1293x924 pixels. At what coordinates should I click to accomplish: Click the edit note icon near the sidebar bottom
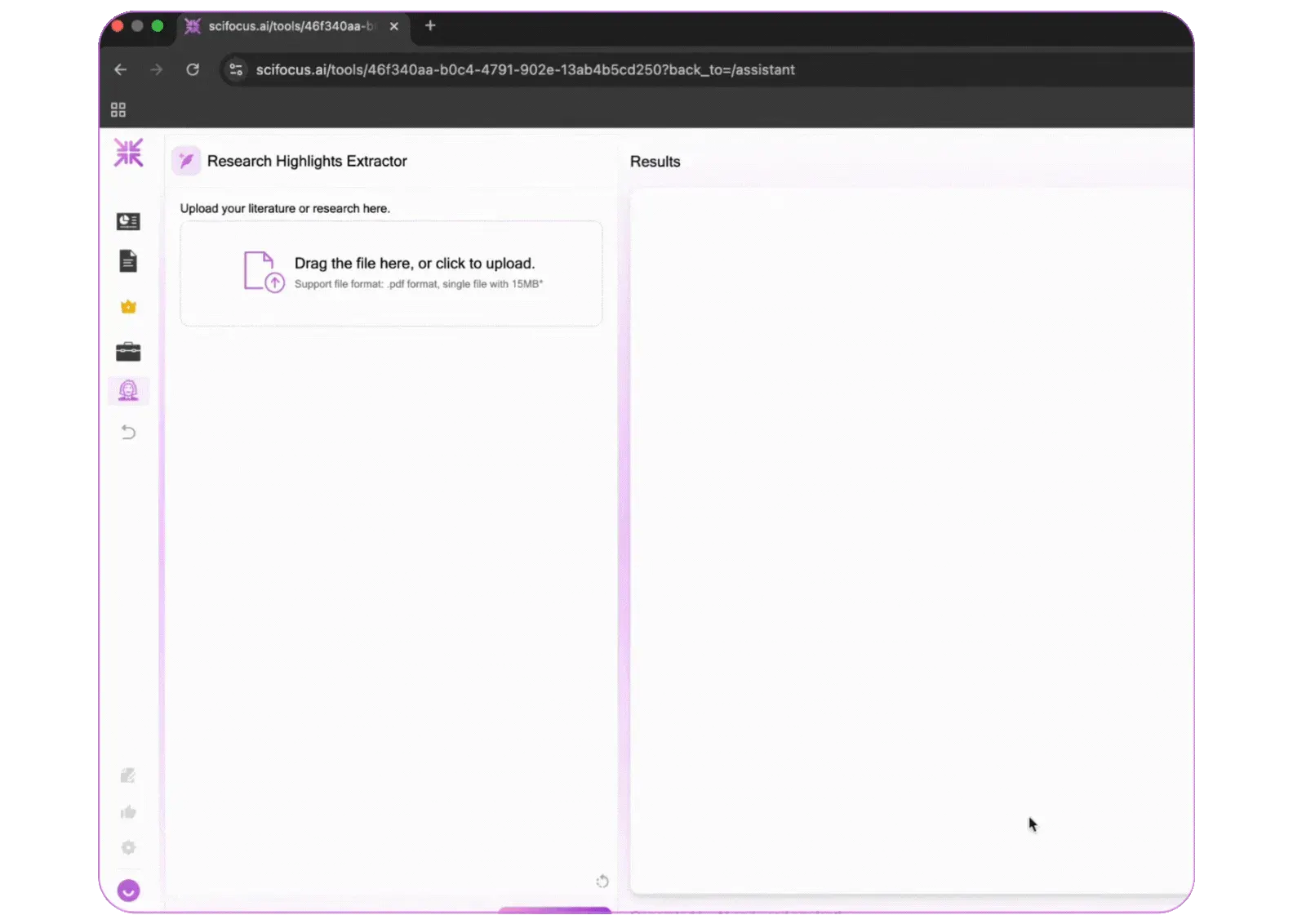[x=128, y=775]
